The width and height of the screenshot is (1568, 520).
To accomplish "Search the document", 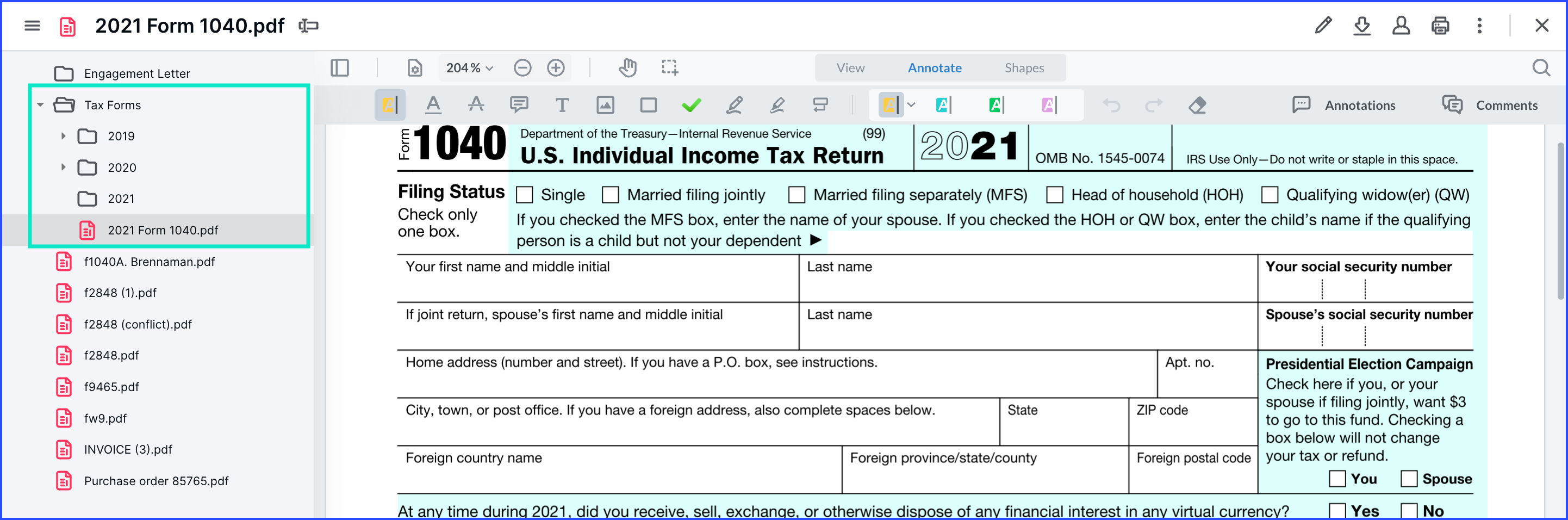I will 1541,67.
